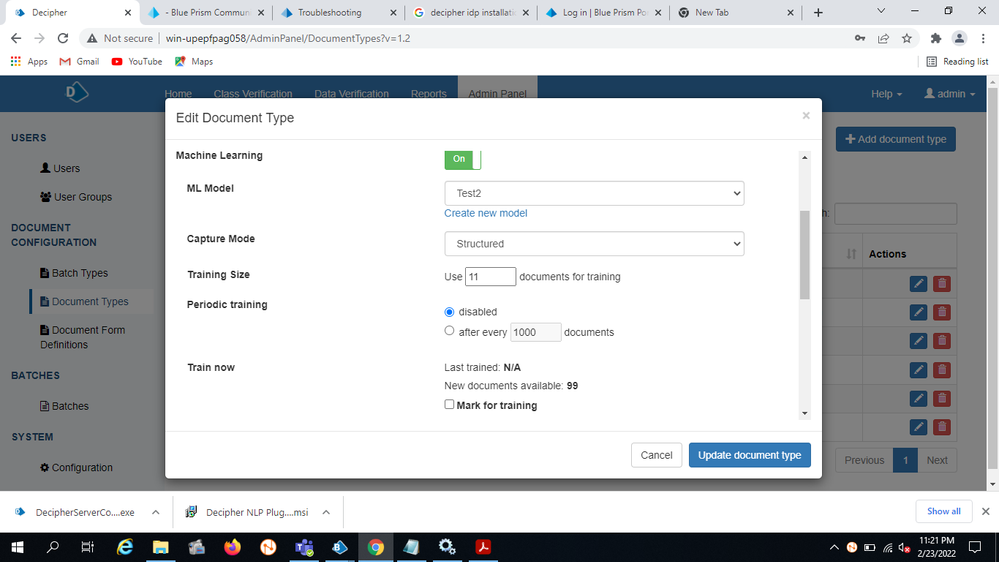Image resolution: width=999 pixels, height=562 pixels.
Task: Open the Data Verification nav tab
Action: [351, 94]
